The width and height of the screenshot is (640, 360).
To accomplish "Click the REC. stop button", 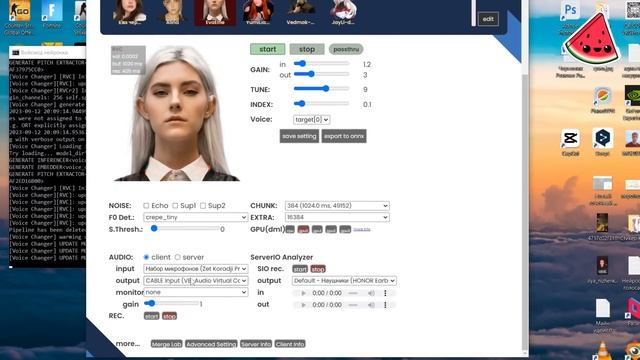I will (x=169, y=316).
